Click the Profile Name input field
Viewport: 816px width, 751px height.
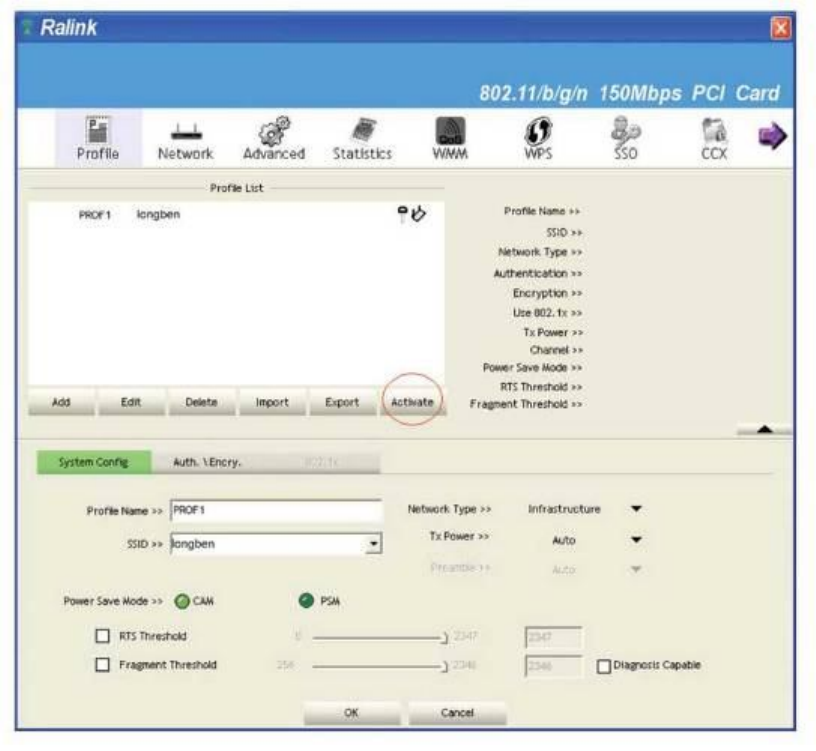[276, 511]
